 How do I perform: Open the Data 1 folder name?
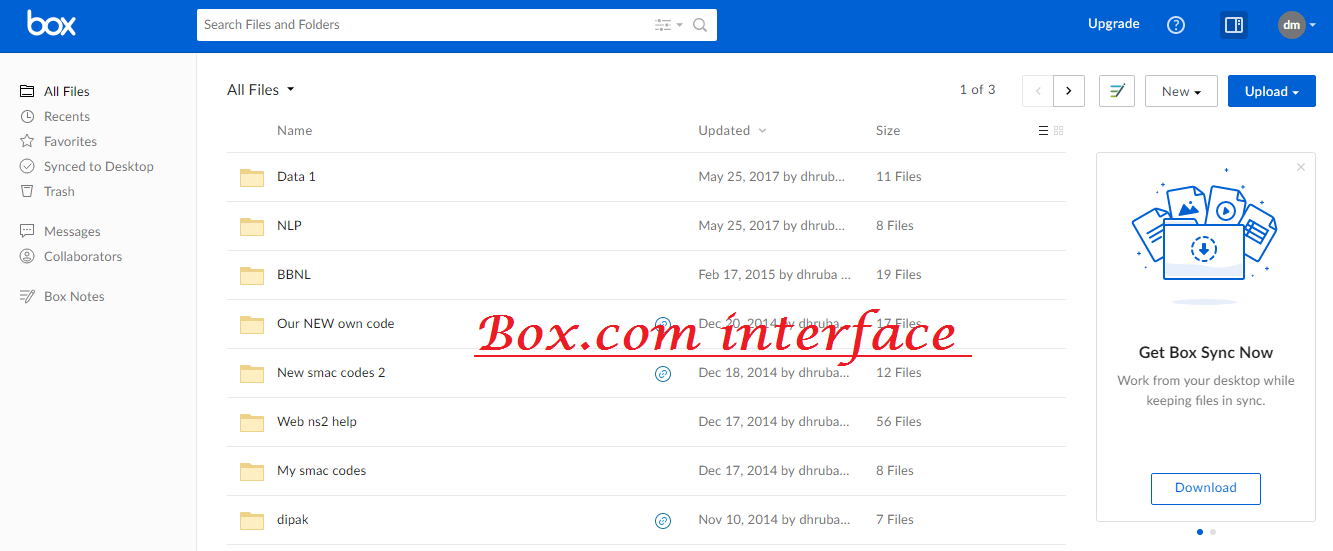296,177
